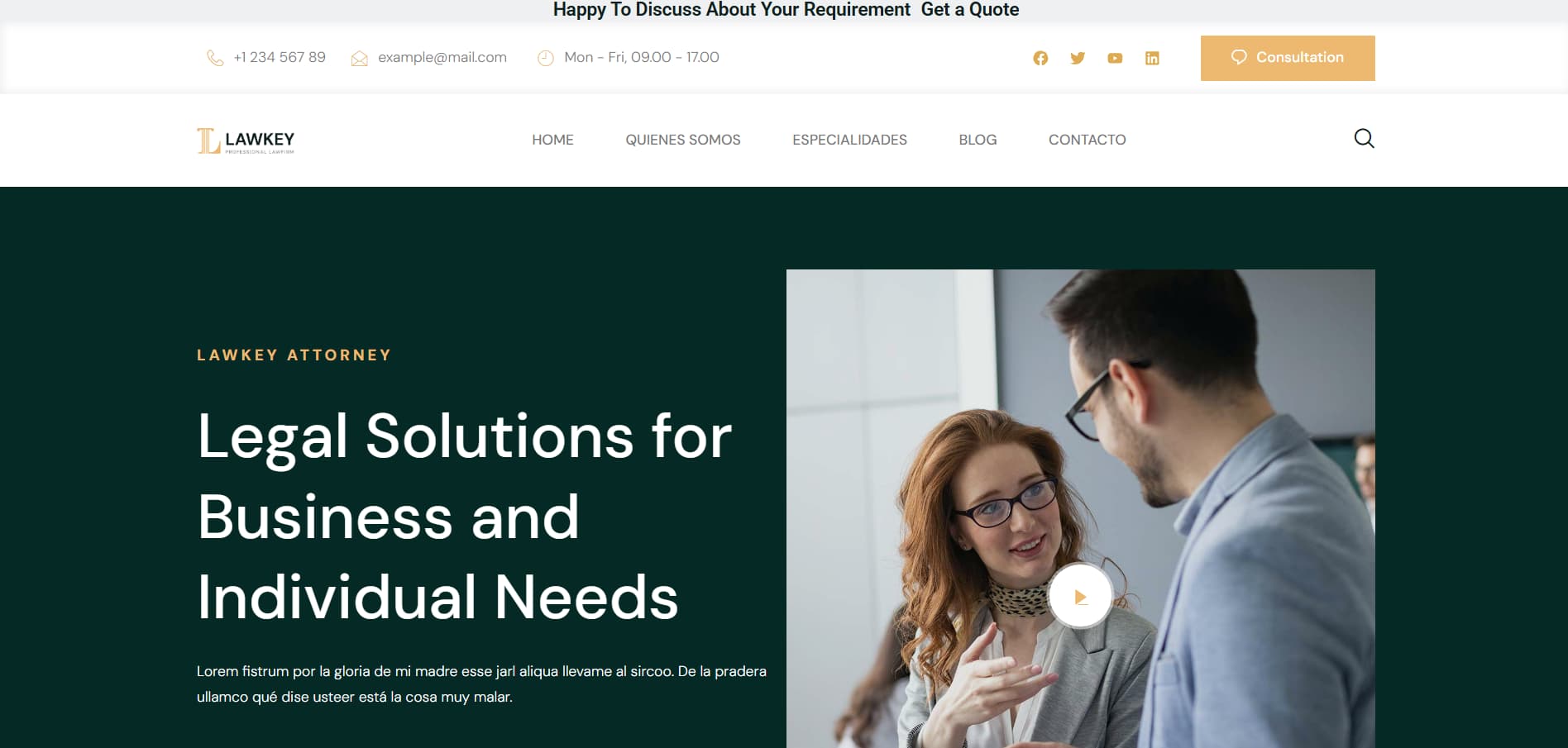The width and height of the screenshot is (1568, 748).
Task: Open the Twitter social icon
Action: pos(1078,58)
